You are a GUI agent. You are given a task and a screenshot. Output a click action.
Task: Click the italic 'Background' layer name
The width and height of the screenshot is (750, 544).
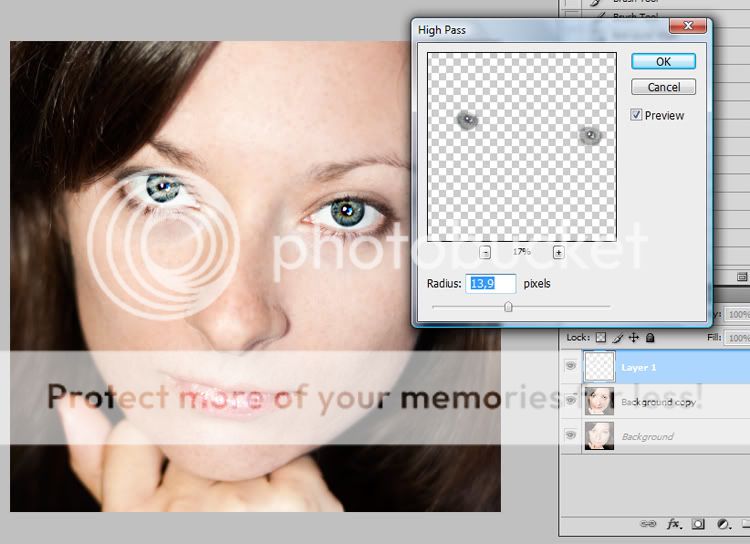647,436
